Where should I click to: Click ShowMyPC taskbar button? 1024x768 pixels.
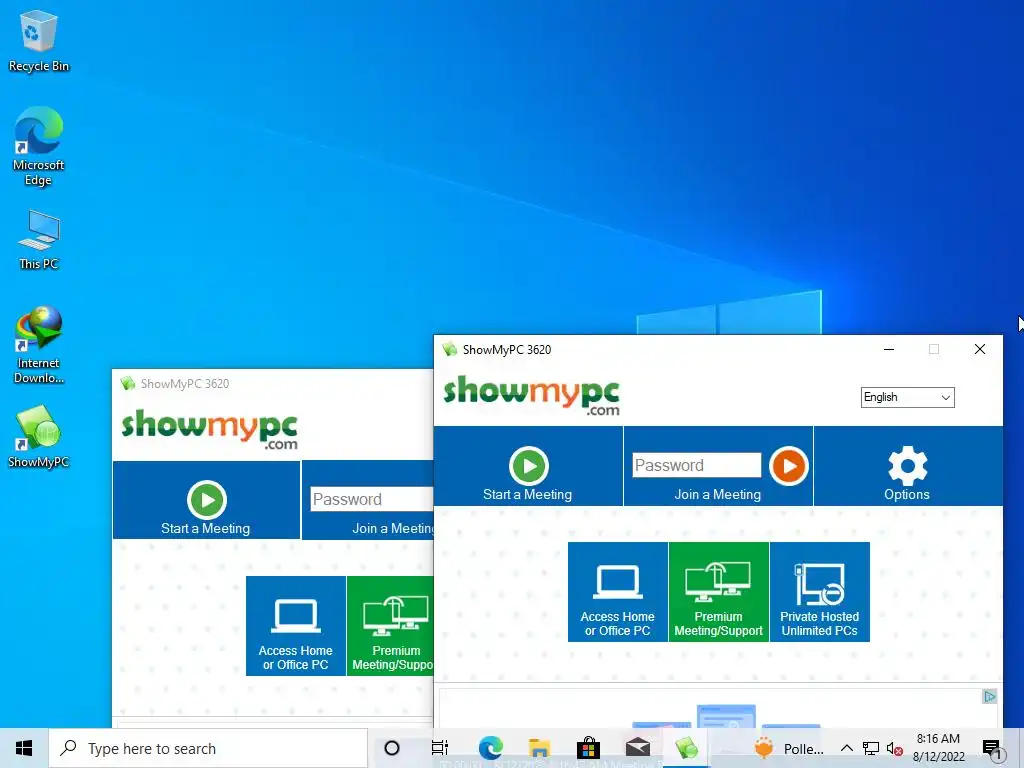click(x=686, y=748)
